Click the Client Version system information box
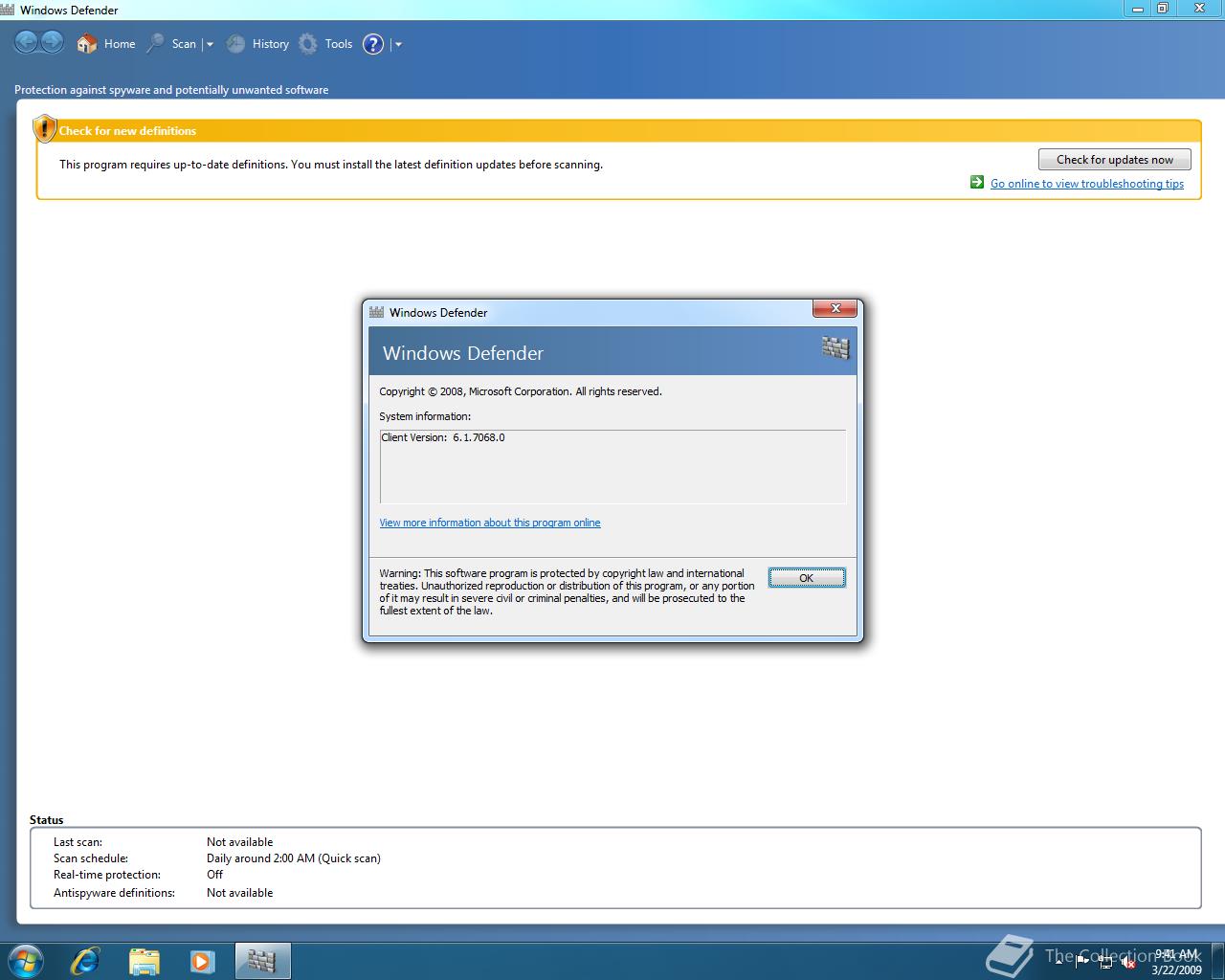 coord(612,466)
